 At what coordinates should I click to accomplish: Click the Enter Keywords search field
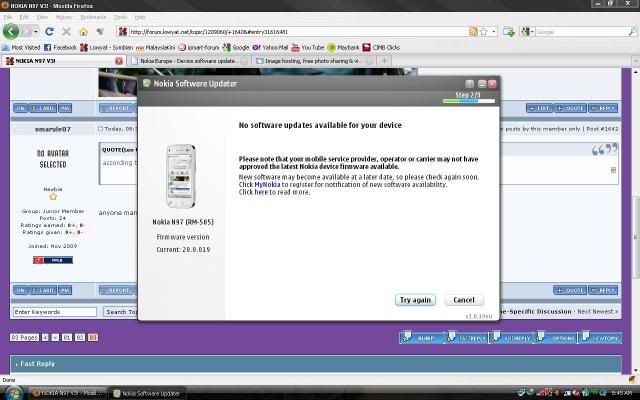click(55, 312)
